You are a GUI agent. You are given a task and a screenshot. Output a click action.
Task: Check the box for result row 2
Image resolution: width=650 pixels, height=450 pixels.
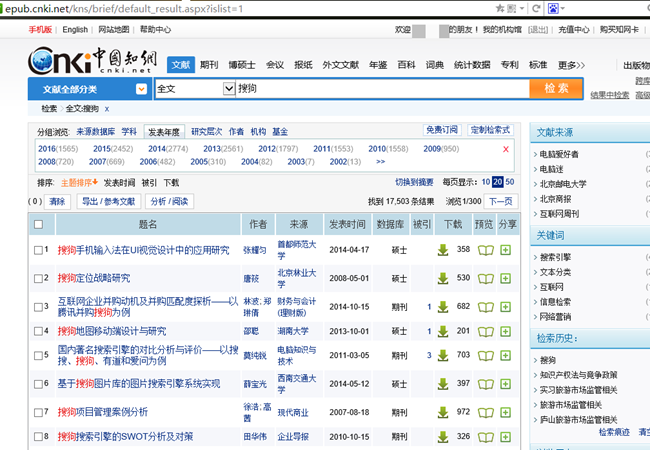click(38, 278)
